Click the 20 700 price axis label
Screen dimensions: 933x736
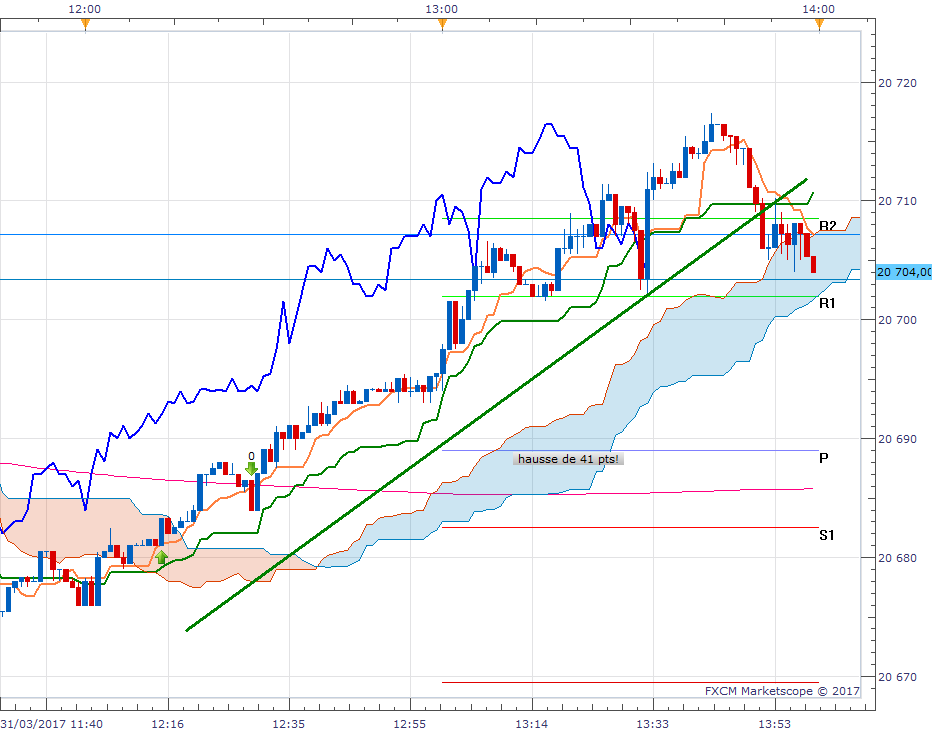click(897, 320)
